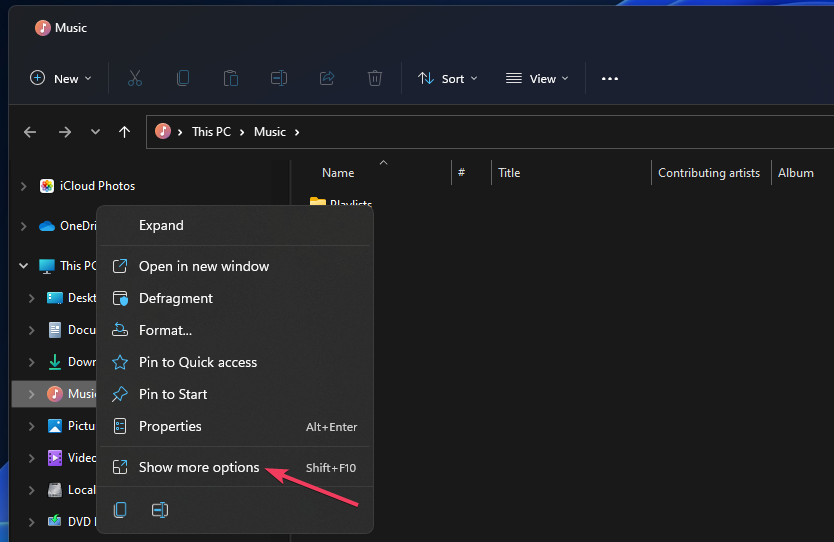Image resolution: width=834 pixels, height=542 pixels.
Task: Click the DVD drive icon in sidebar
Action: (x=55, y=521)
